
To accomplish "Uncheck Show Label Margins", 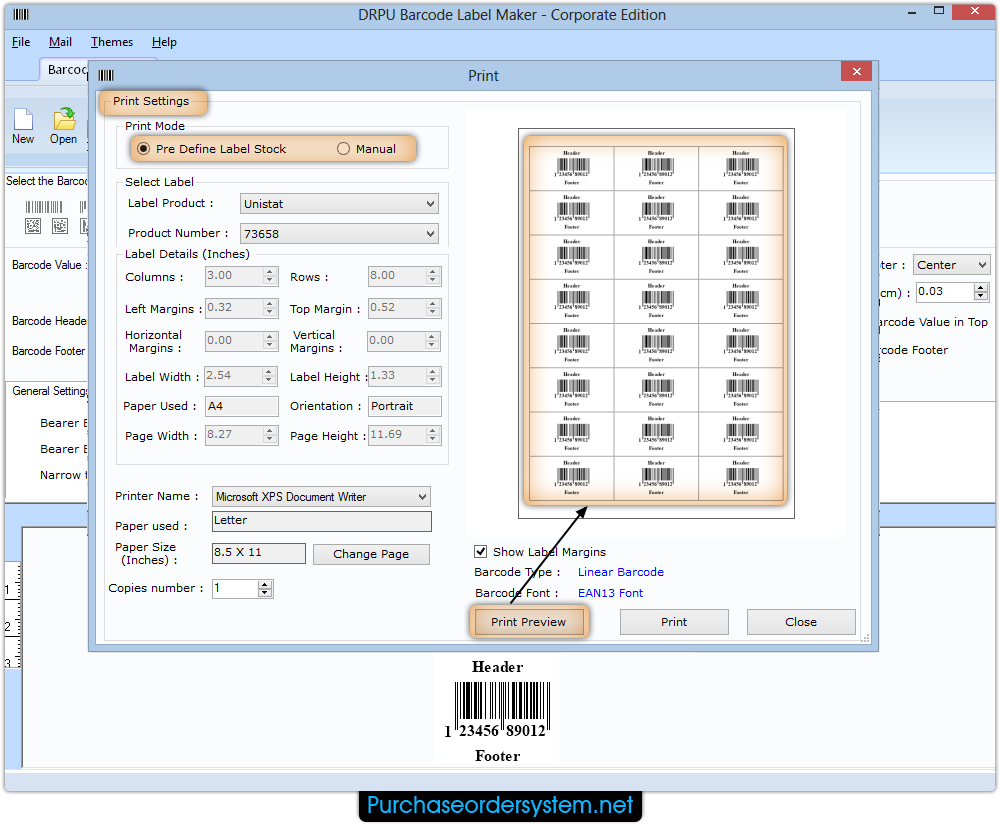I will point(481,551).
